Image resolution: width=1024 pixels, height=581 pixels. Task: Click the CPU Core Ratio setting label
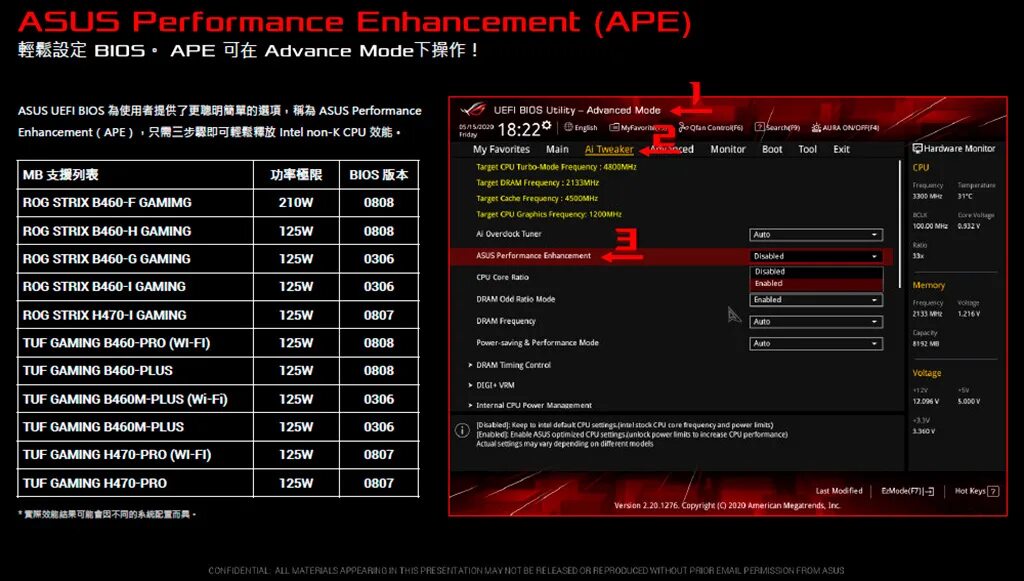[x=502, y=277]
